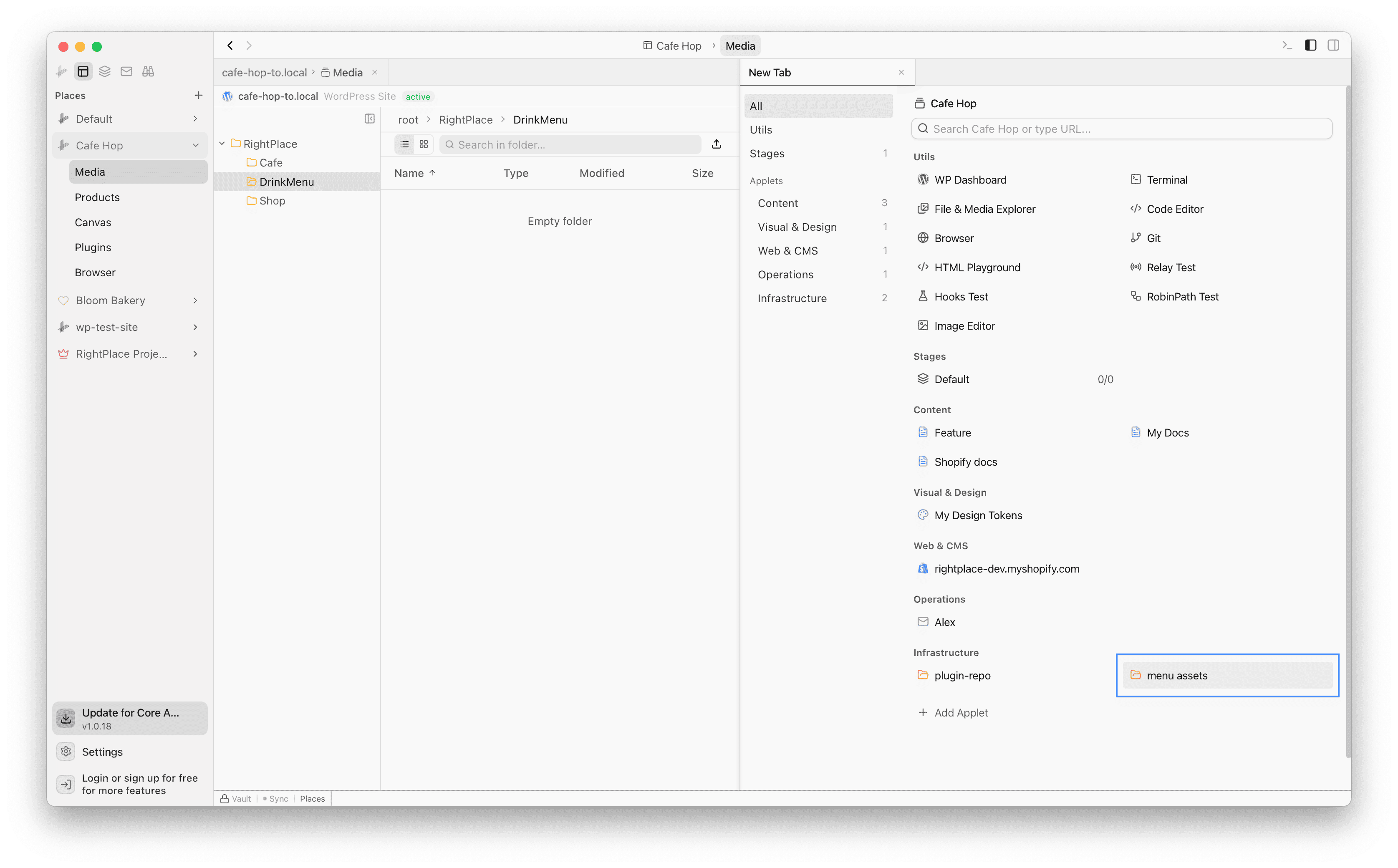
Task: Expand the RightPlace Project place
Action: tap(195, 354)
